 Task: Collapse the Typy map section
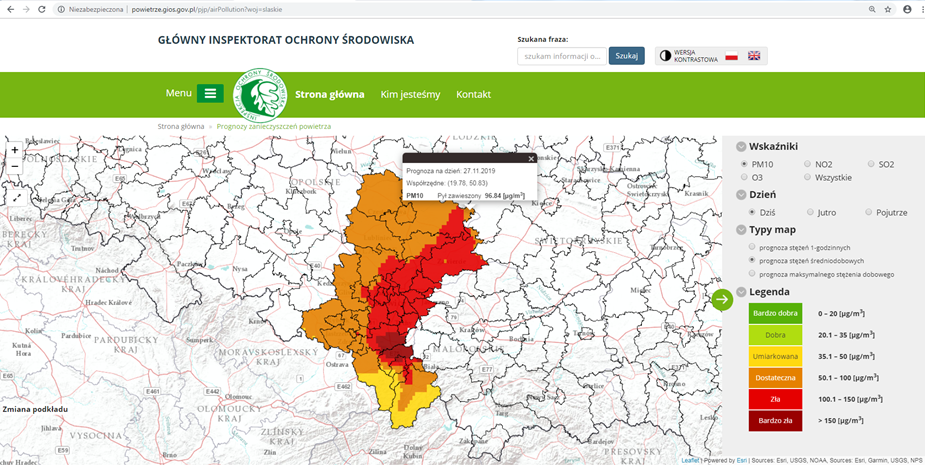(740, 230)
